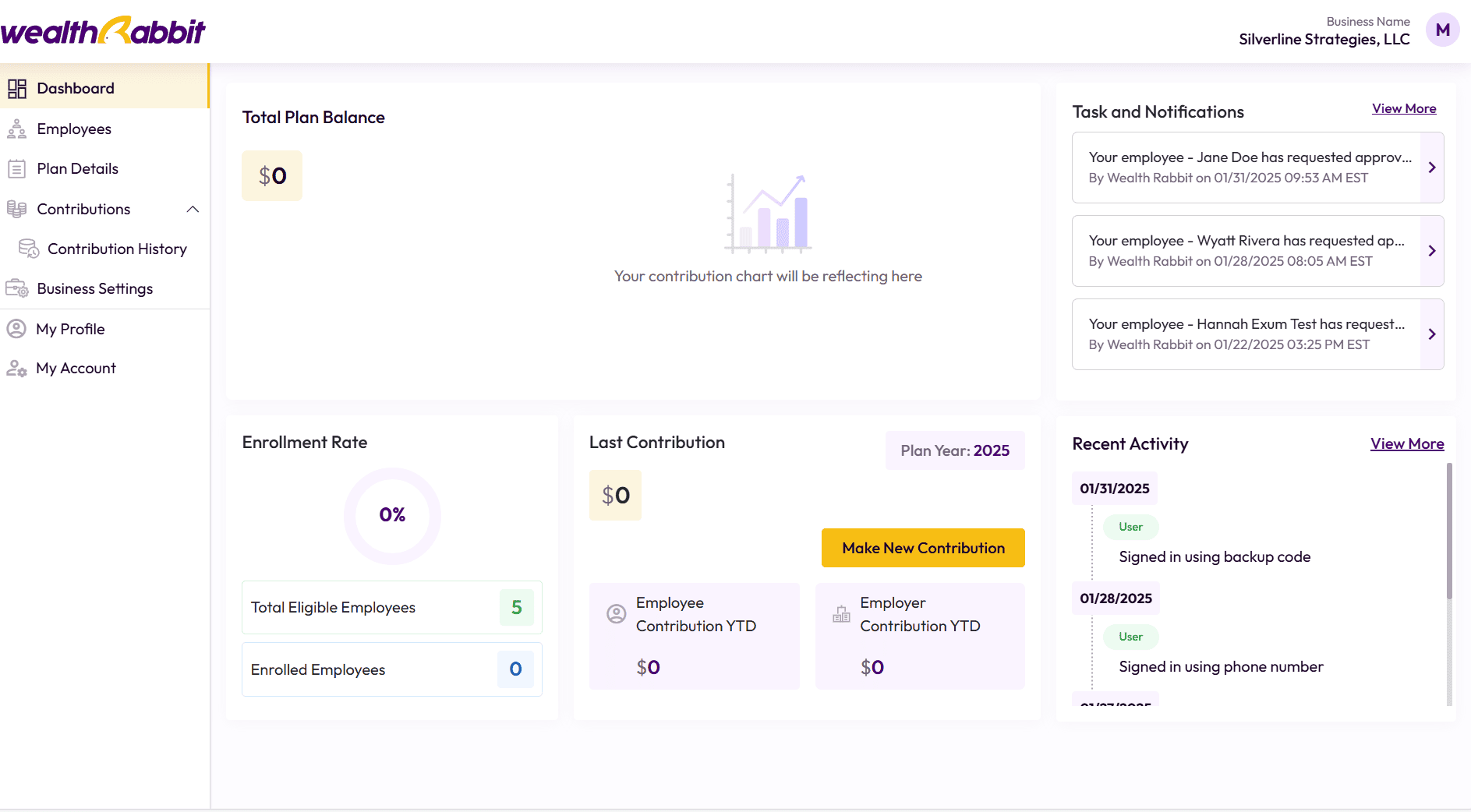This screenshot has width=1471, height=812.
Task: Click the 01/28/2025 activity date
Action: (1116, 598)
